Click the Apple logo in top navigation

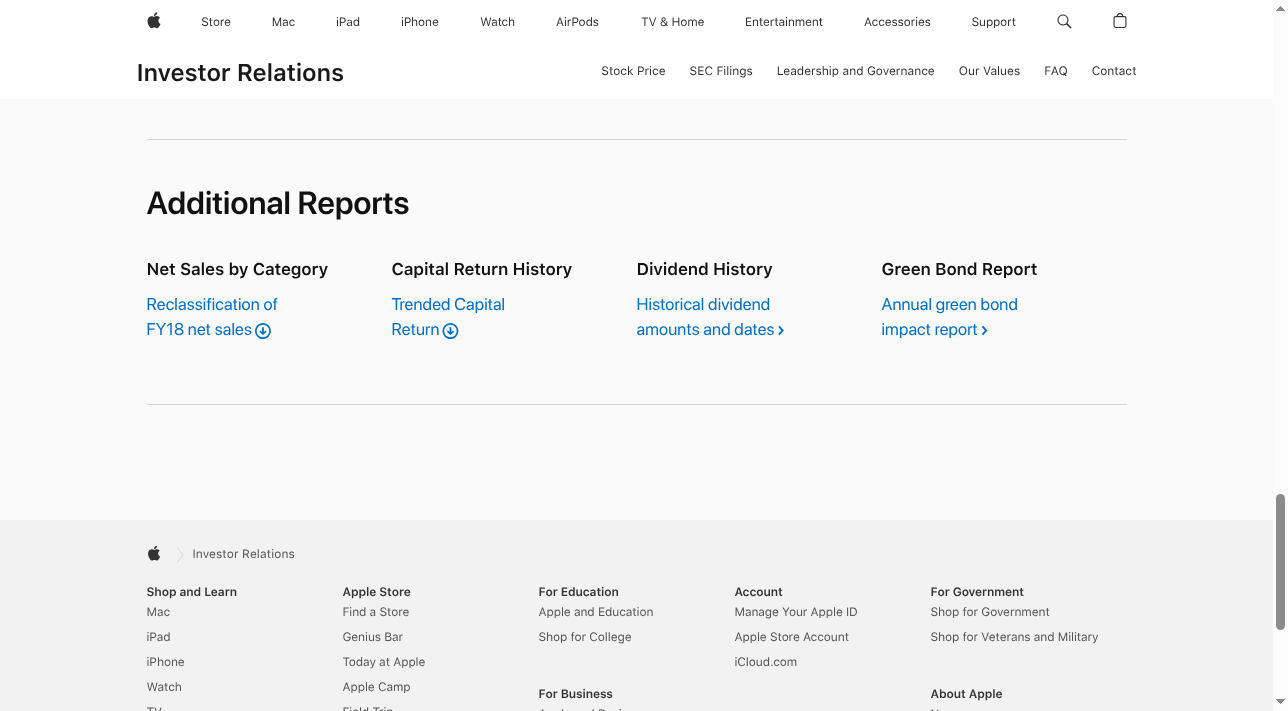click(x=154, y=21)
